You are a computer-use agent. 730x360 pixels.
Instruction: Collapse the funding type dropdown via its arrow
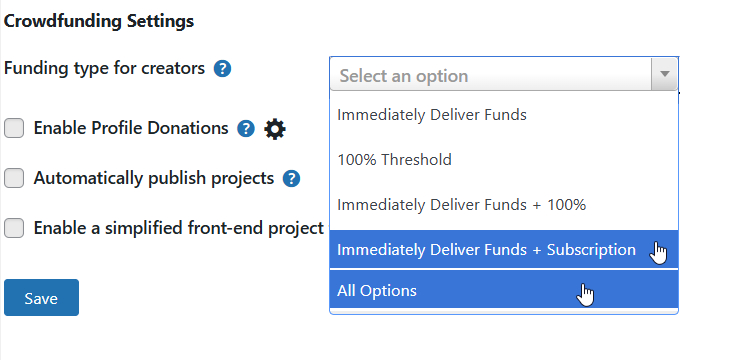click(664, 74)
